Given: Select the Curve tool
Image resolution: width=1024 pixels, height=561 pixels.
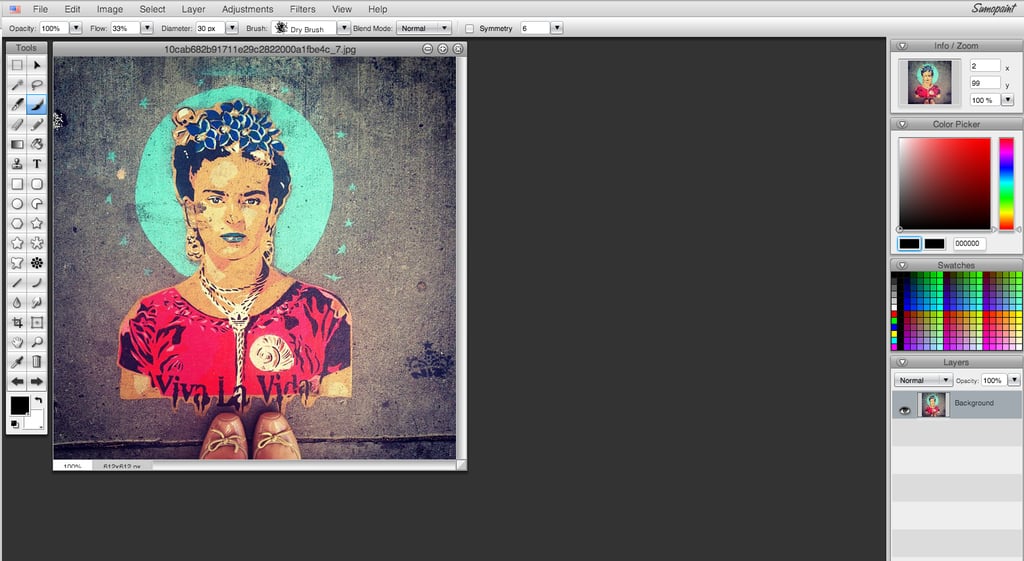Looking at the screenshot, I should click(x=37, y=283).
